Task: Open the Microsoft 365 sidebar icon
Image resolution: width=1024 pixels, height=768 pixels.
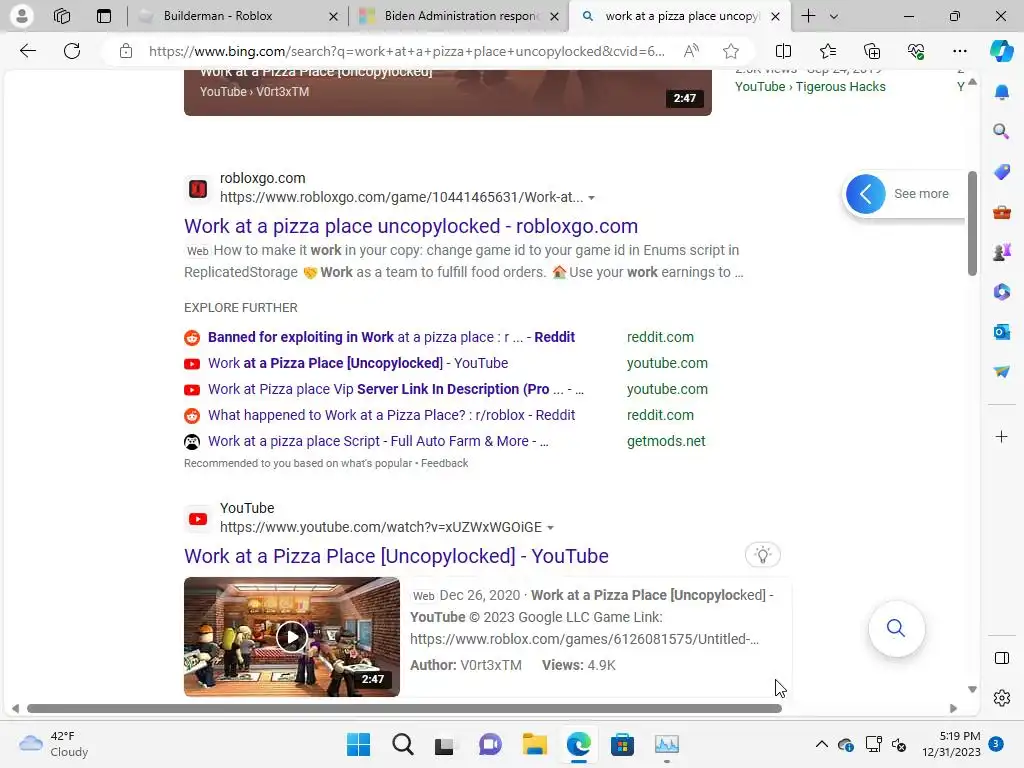Action: (x=1002, y=291)
